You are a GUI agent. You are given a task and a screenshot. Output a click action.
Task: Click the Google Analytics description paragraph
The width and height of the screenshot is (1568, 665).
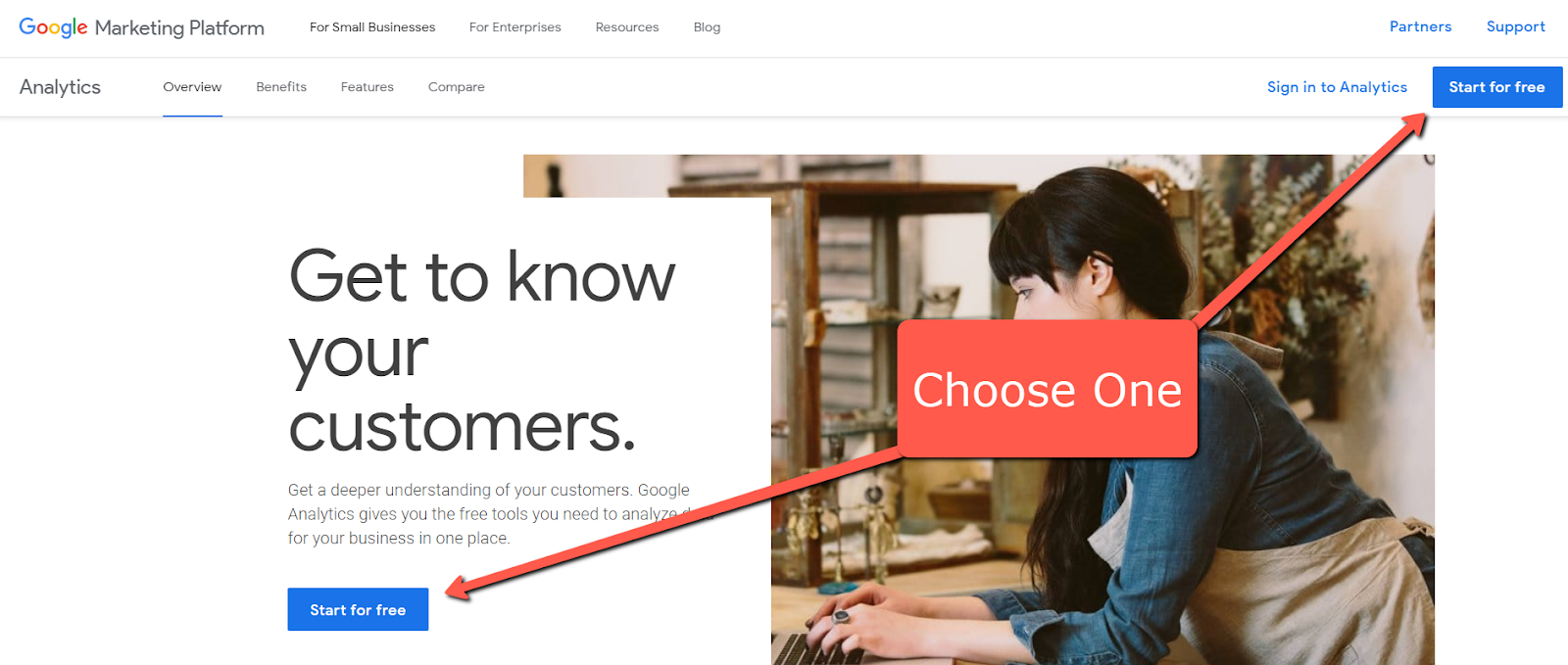tap(490, 514)
